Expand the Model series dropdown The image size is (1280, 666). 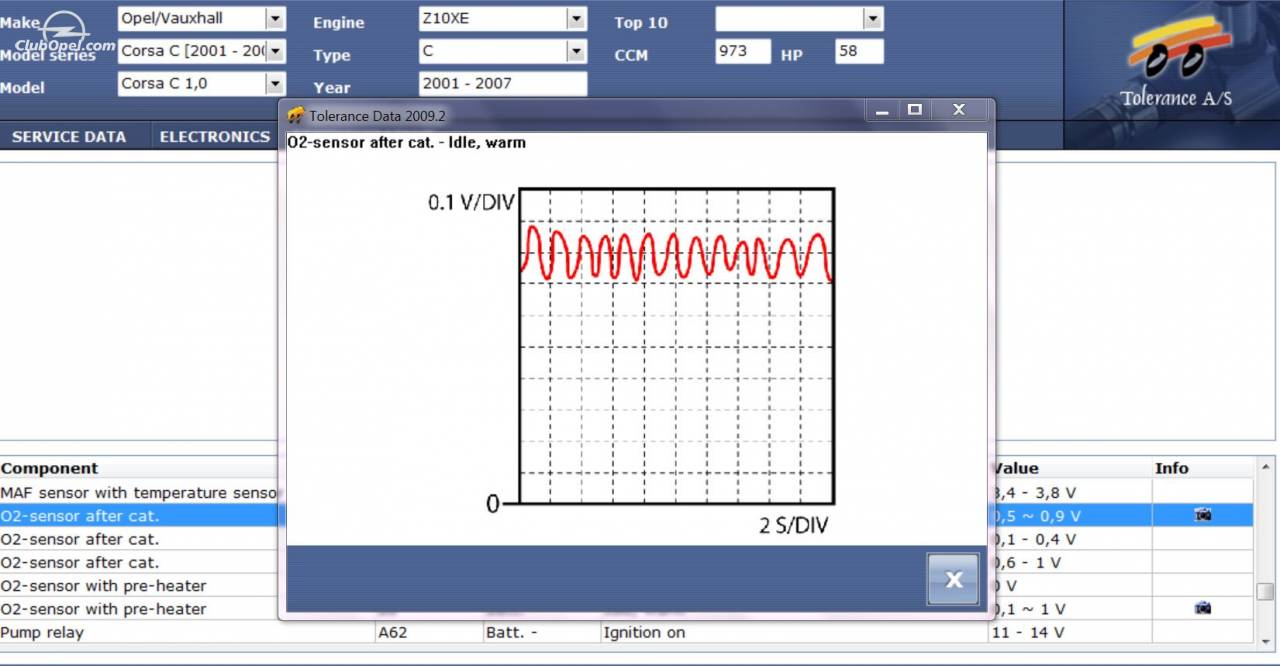pyautogui.click(x=275, y=51)
